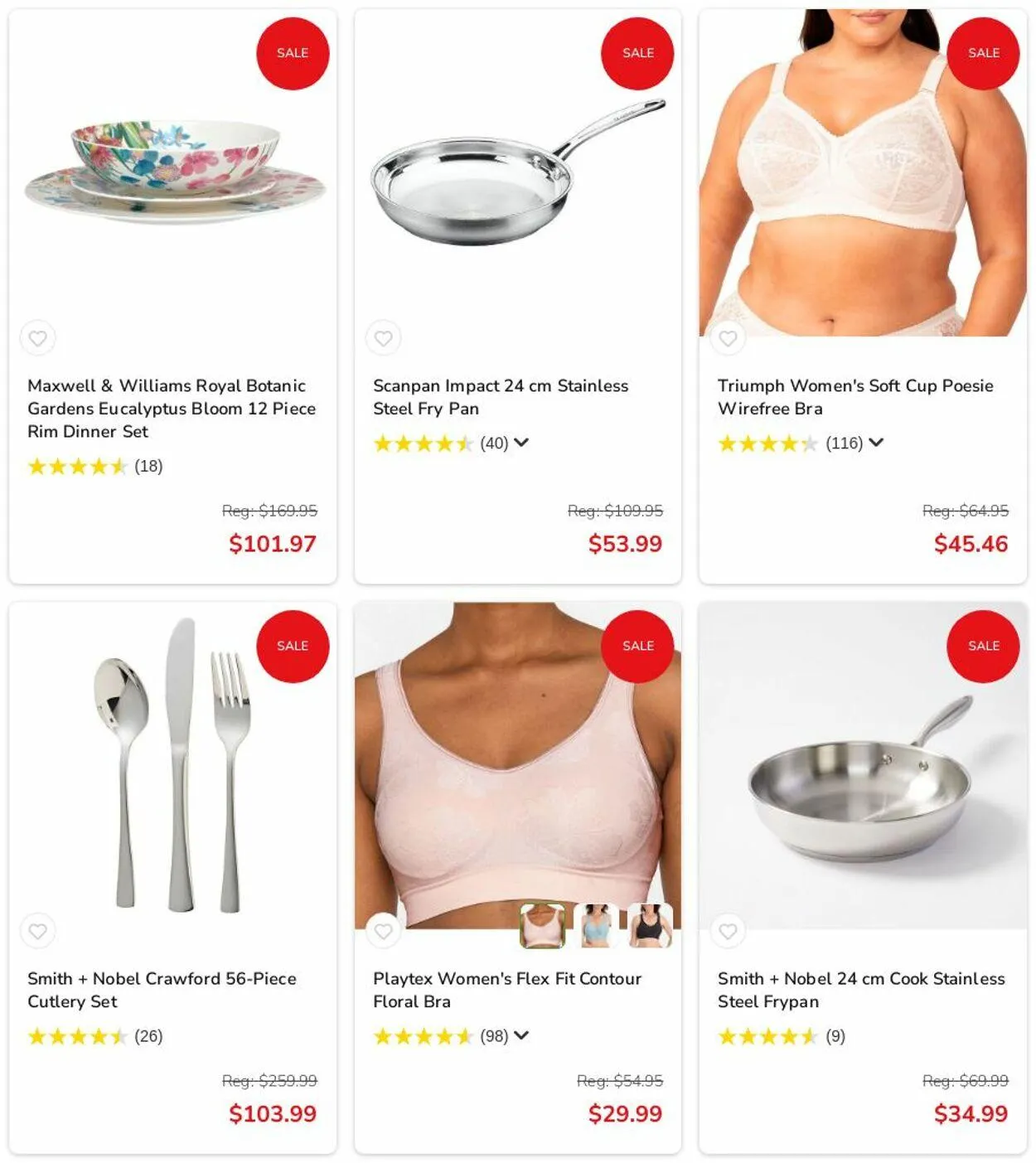1036x1163 pixels.
Task: Tap heart icon on Playtex Flex Fit Bra
Action: click(383, 931)
